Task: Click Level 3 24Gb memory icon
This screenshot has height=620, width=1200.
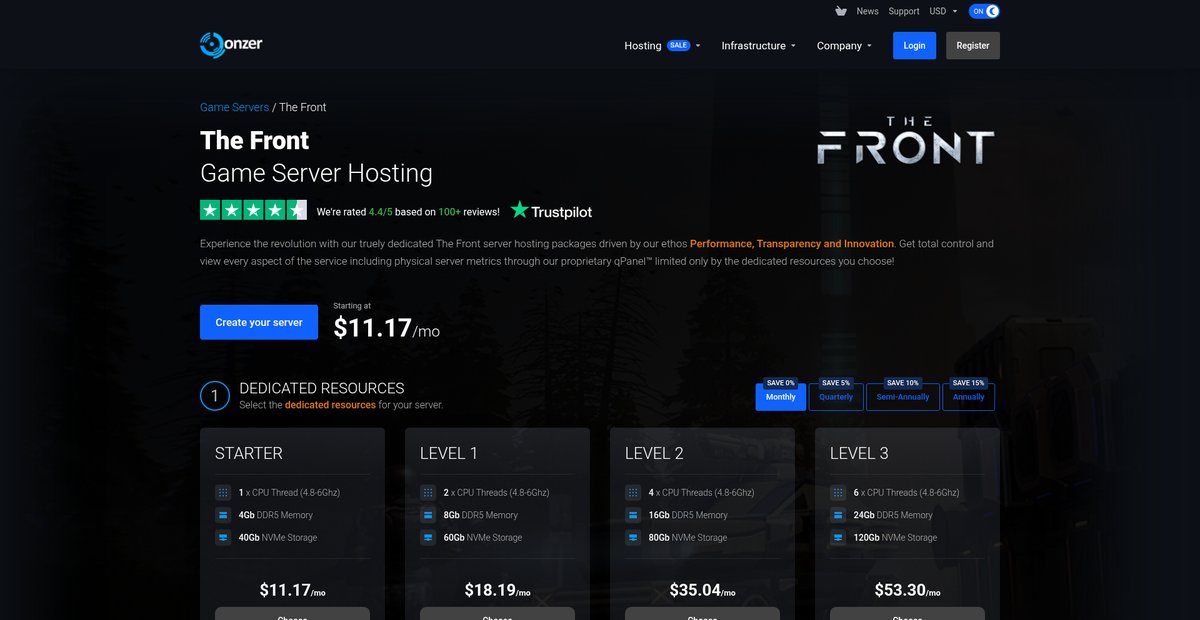Action: click(x=838, y=515)
